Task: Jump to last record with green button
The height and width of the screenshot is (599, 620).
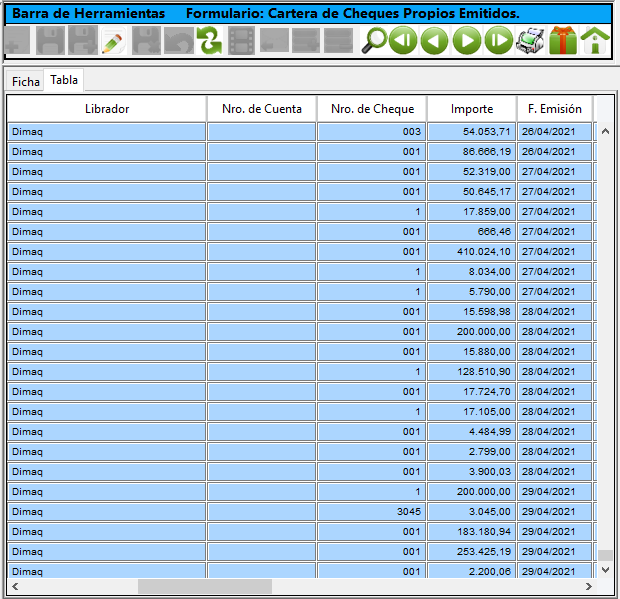Action: [499, 40]
